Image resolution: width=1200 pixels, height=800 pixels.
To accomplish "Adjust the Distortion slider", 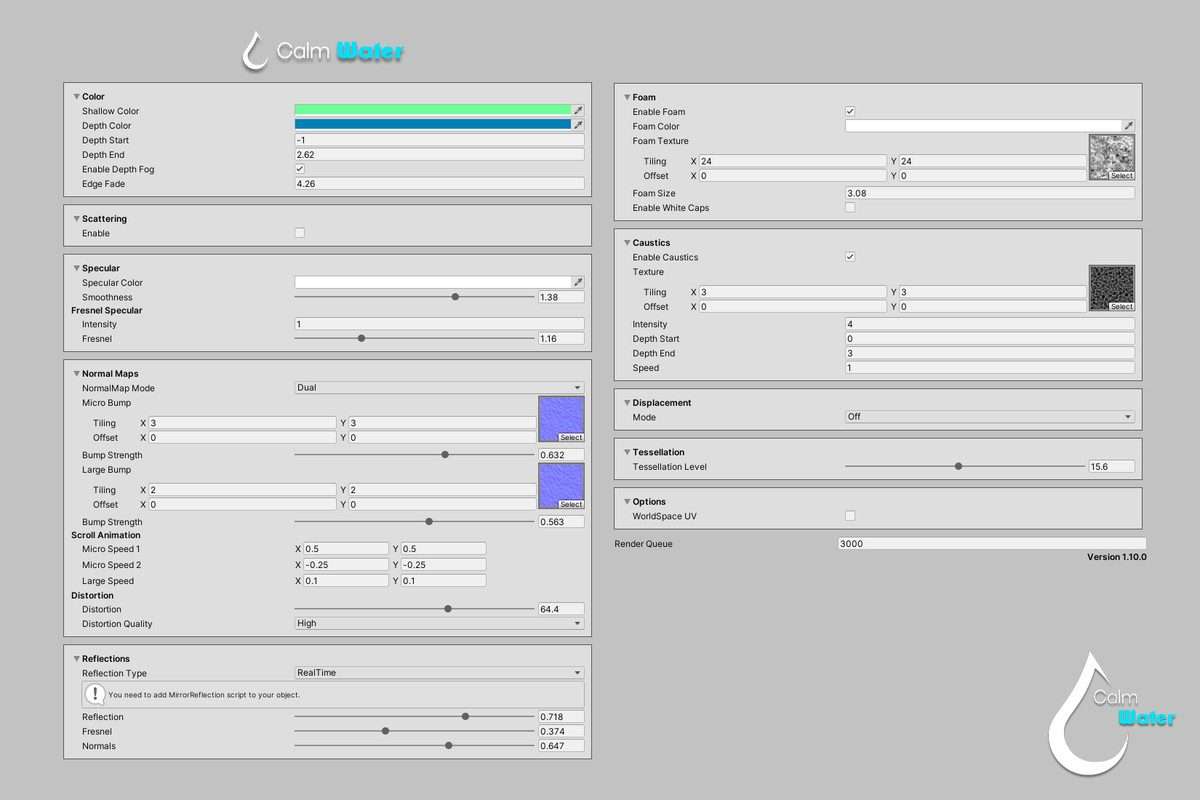I will click(414, 609).
